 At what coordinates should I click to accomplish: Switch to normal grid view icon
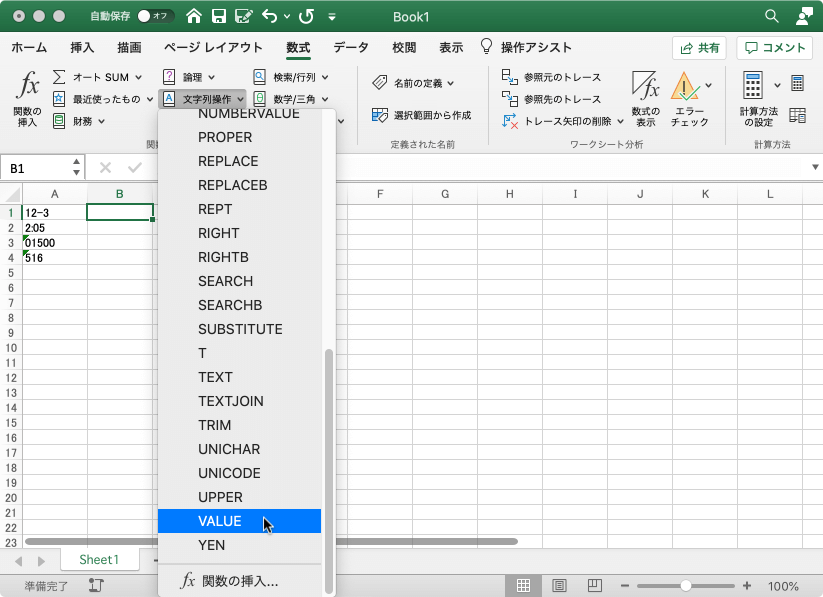click(523, 585)
